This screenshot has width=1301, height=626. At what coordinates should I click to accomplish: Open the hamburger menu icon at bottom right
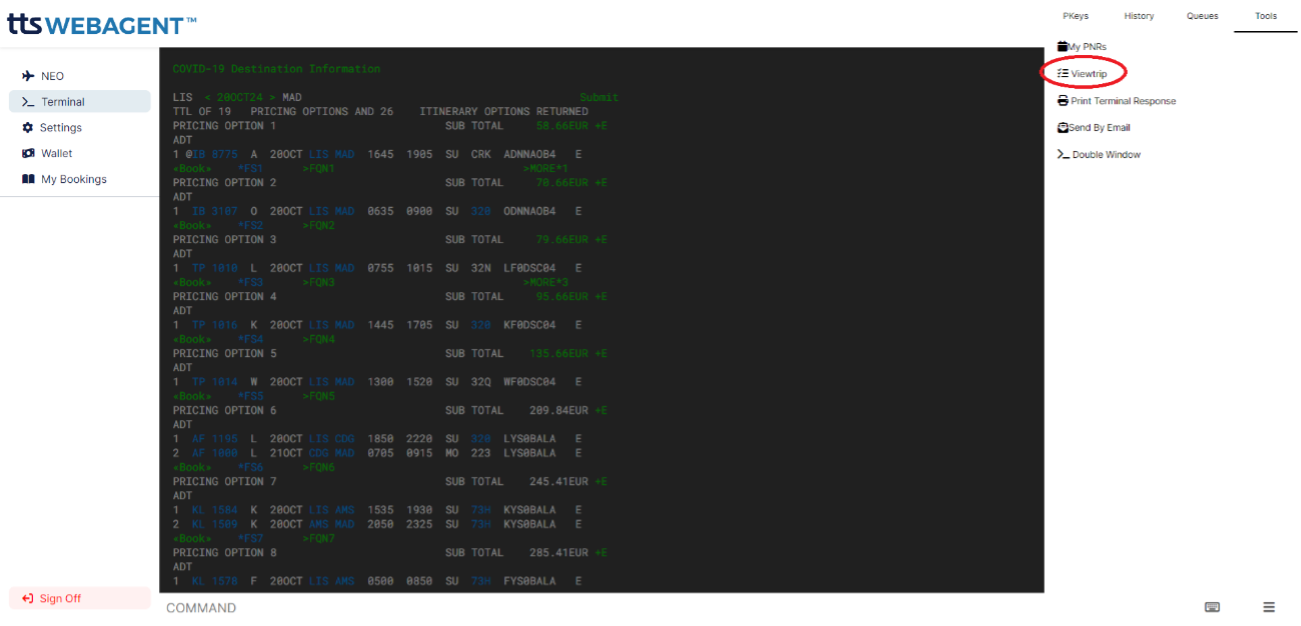point(1269,607)
